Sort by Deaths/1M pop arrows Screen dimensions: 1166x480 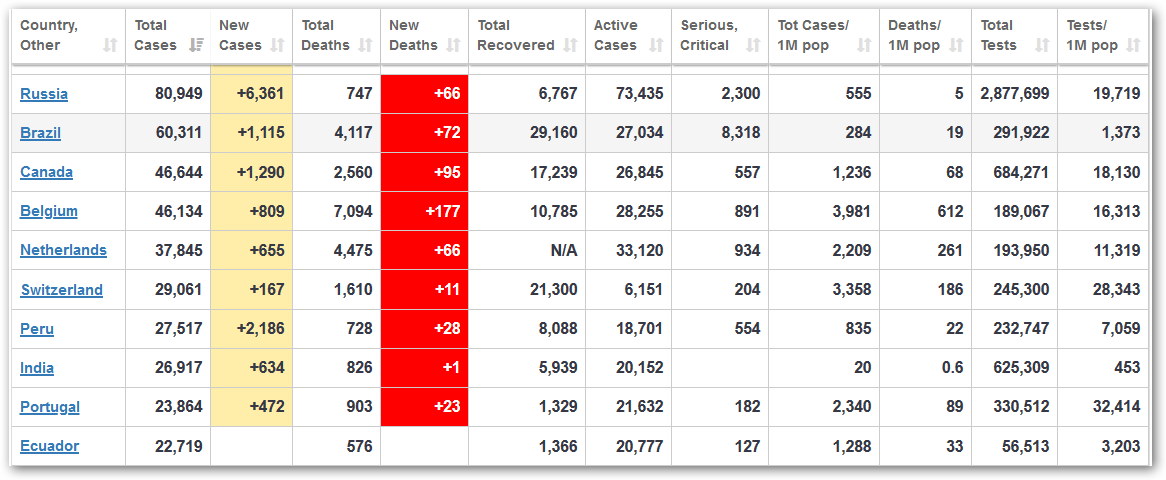pos(956,46)
